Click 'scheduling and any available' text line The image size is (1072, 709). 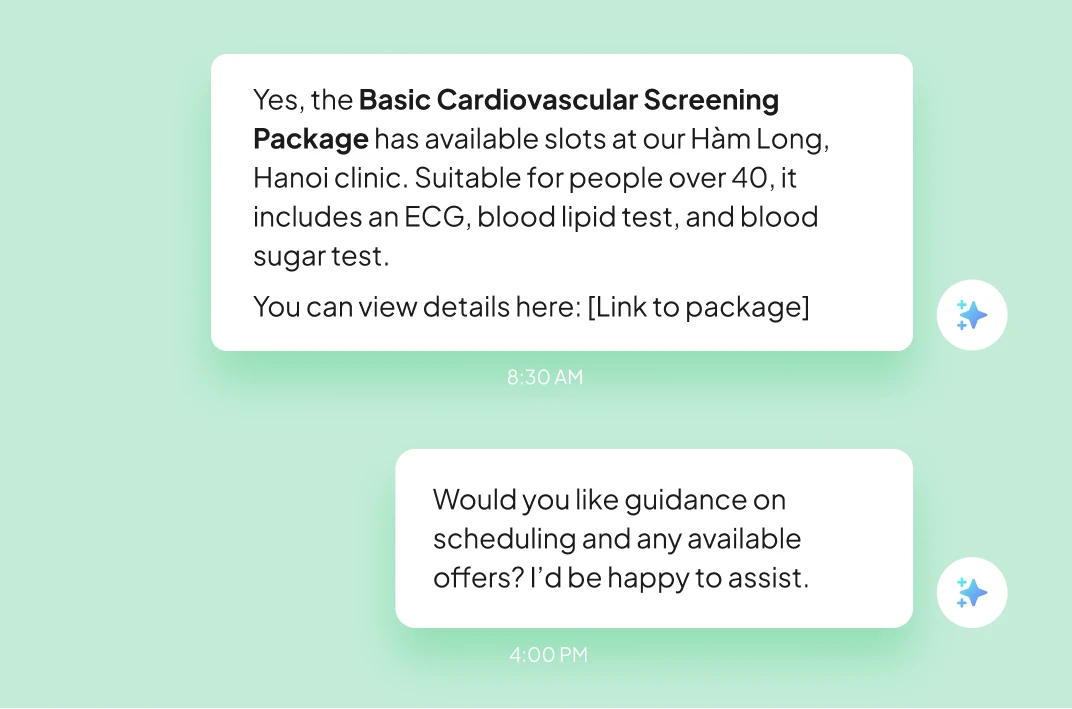pos(616,539)
